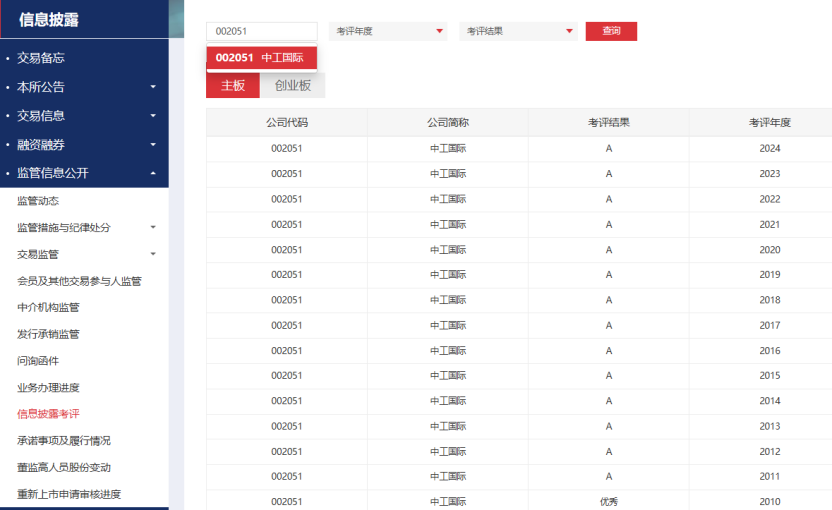Click the 查询 search button

(611, 31)
